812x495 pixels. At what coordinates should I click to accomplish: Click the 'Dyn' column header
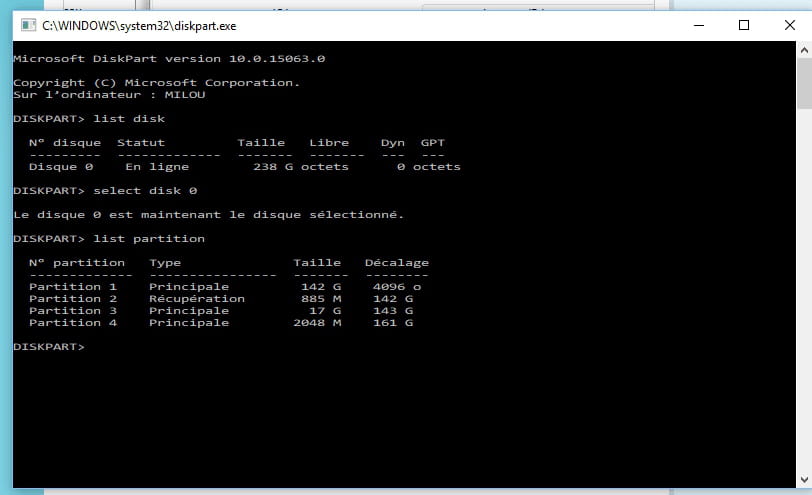(393, 143)
